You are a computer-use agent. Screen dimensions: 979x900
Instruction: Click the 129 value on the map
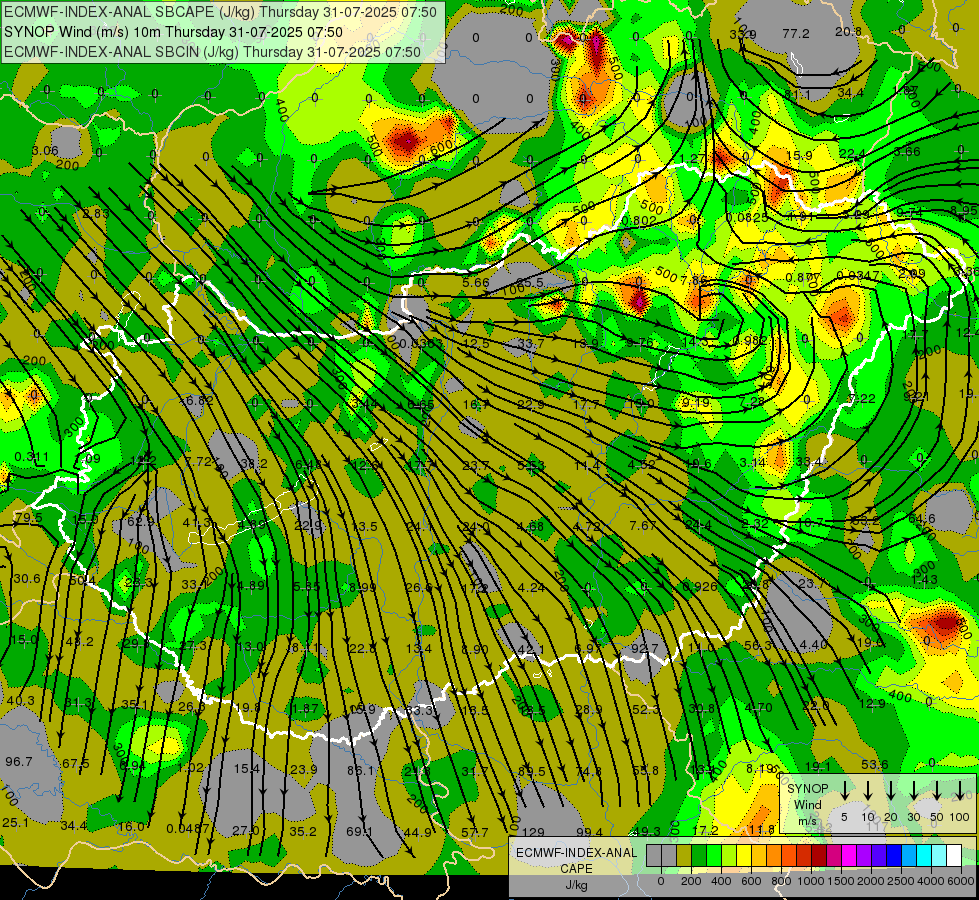(x=533, y=833)
